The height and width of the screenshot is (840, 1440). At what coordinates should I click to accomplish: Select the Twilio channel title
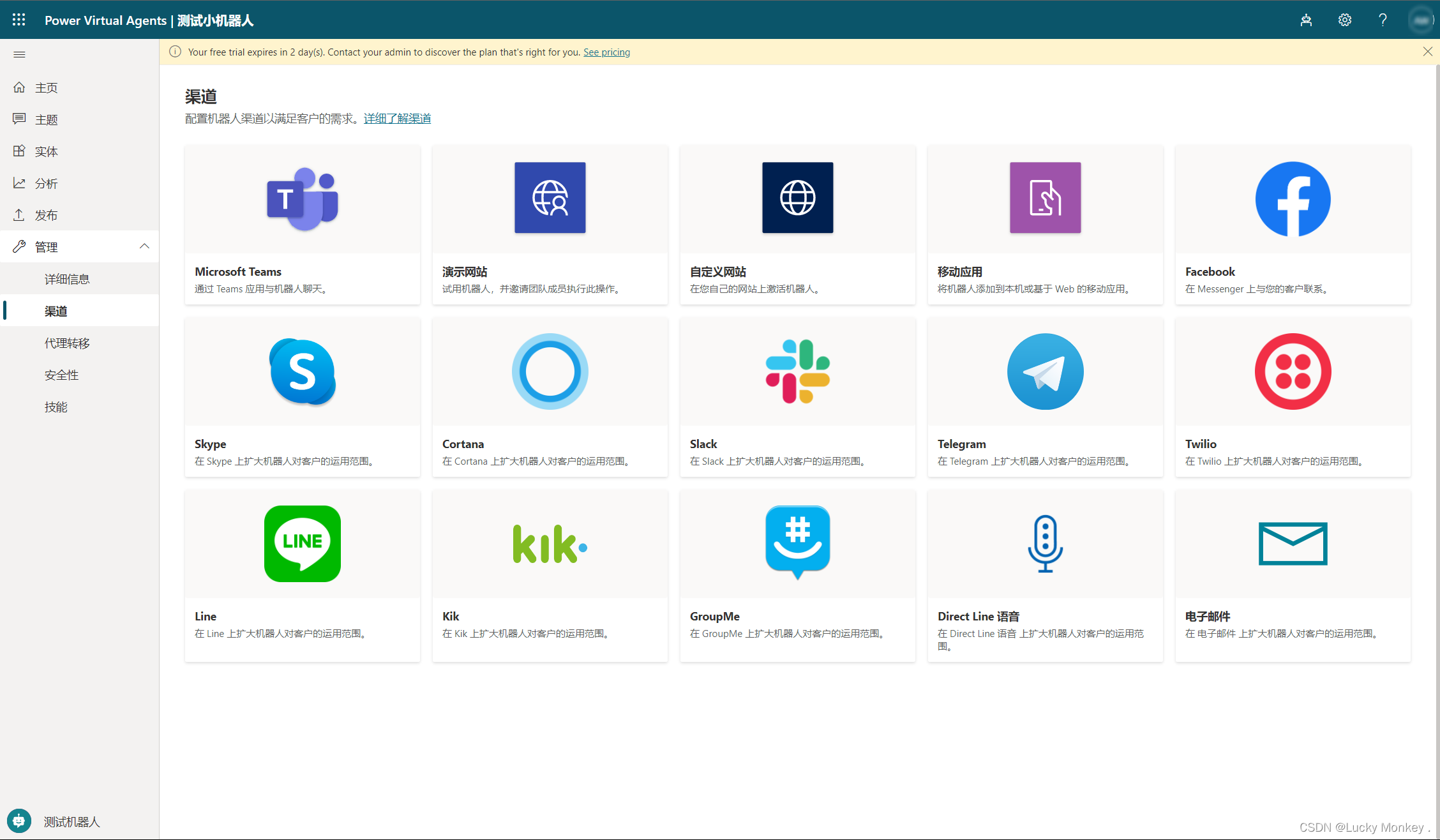[x=1201, y=444]
